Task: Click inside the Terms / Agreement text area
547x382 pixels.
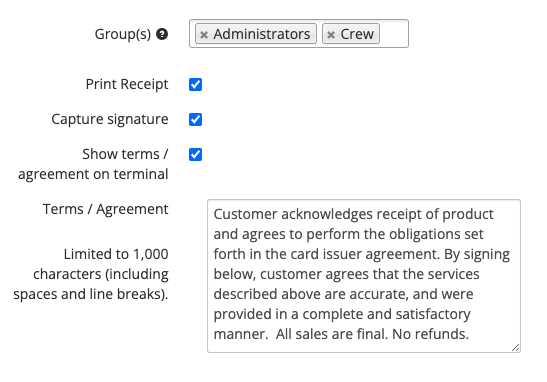Action: pos(364,276)
